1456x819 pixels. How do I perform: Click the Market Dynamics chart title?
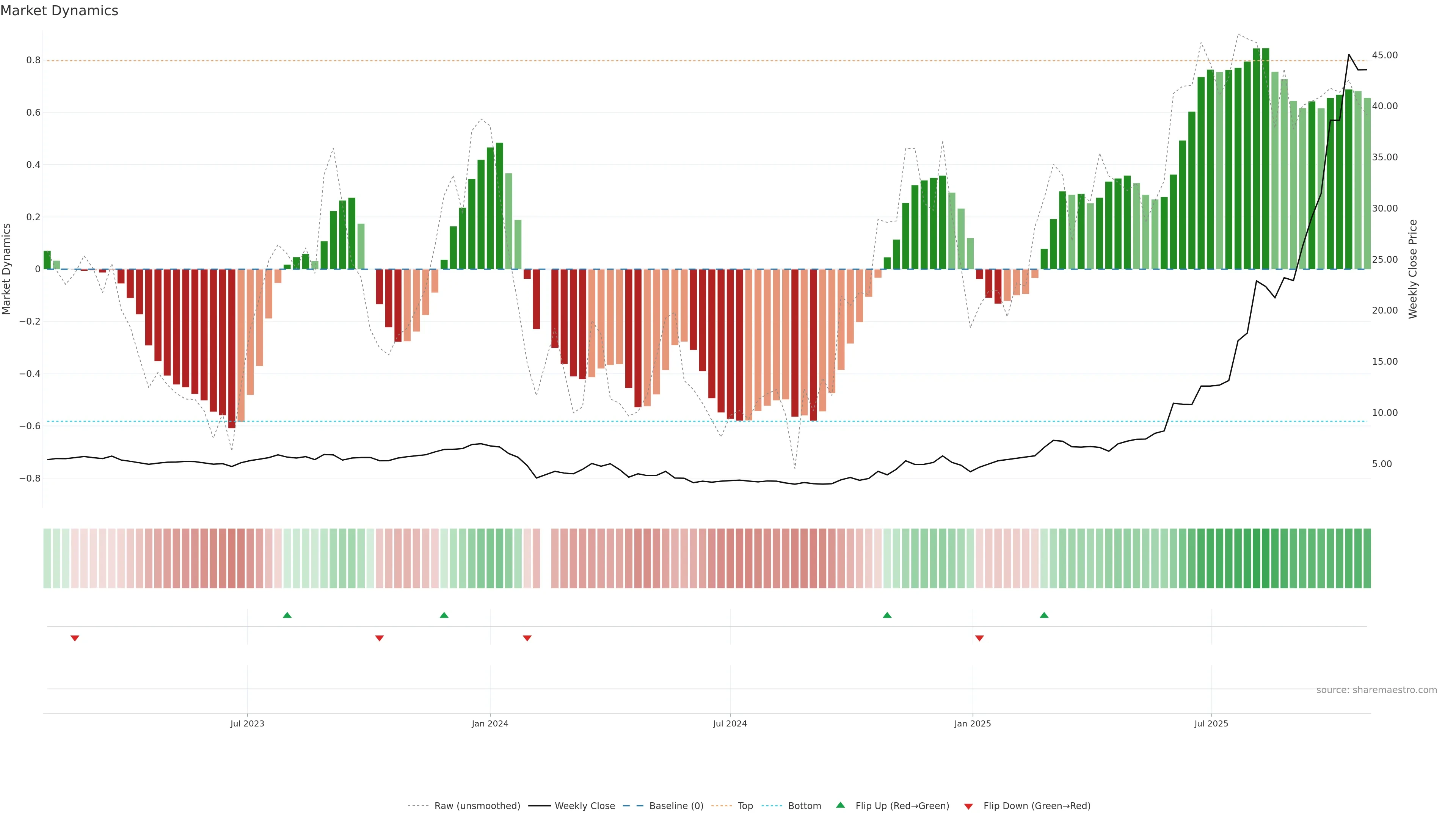pyautogui.click(x=60, y=11)
